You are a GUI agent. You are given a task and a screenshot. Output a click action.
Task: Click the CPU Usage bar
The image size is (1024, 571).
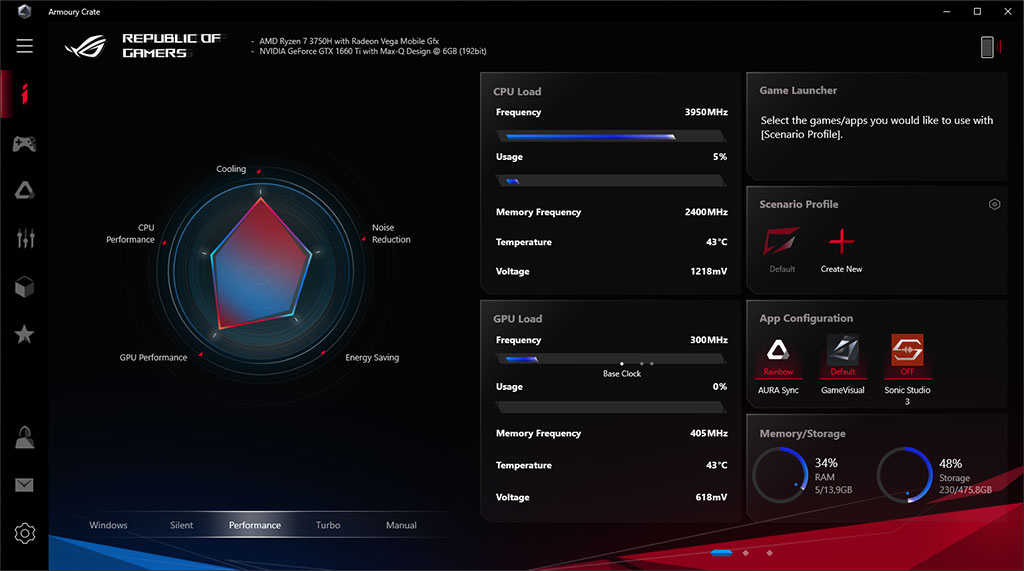611,180
